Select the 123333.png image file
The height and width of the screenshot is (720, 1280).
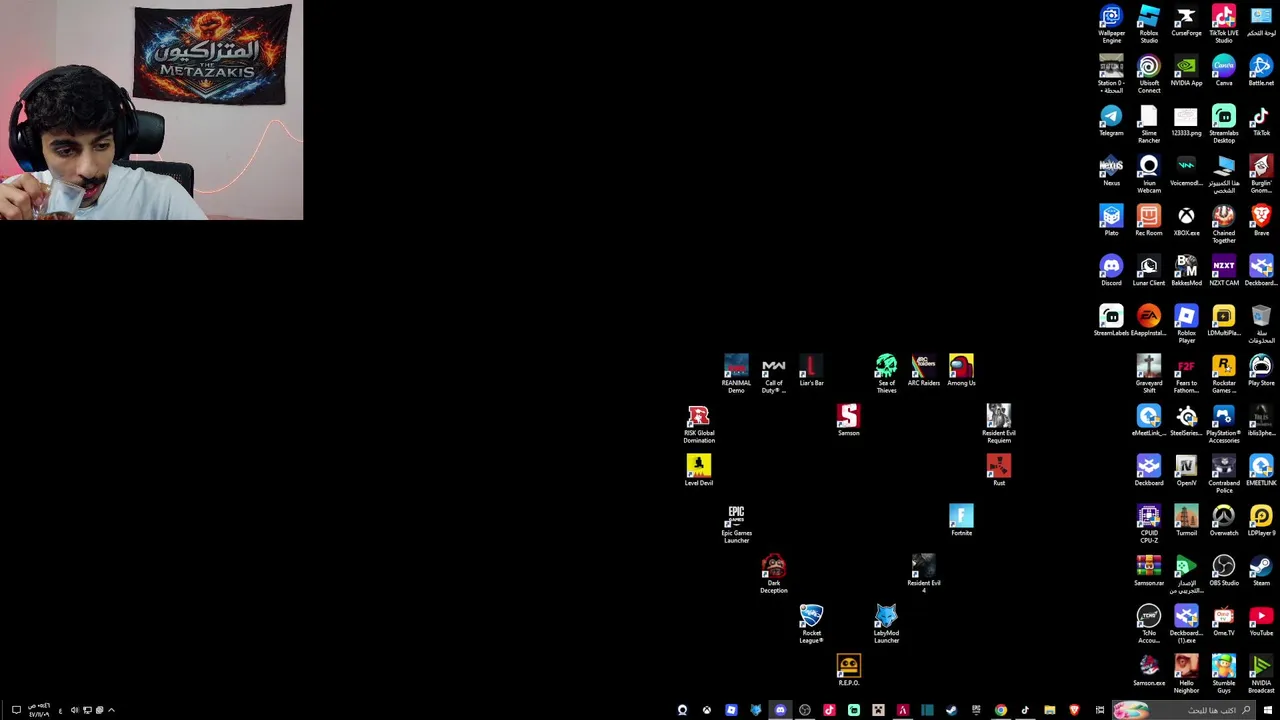pos(1186,121)
